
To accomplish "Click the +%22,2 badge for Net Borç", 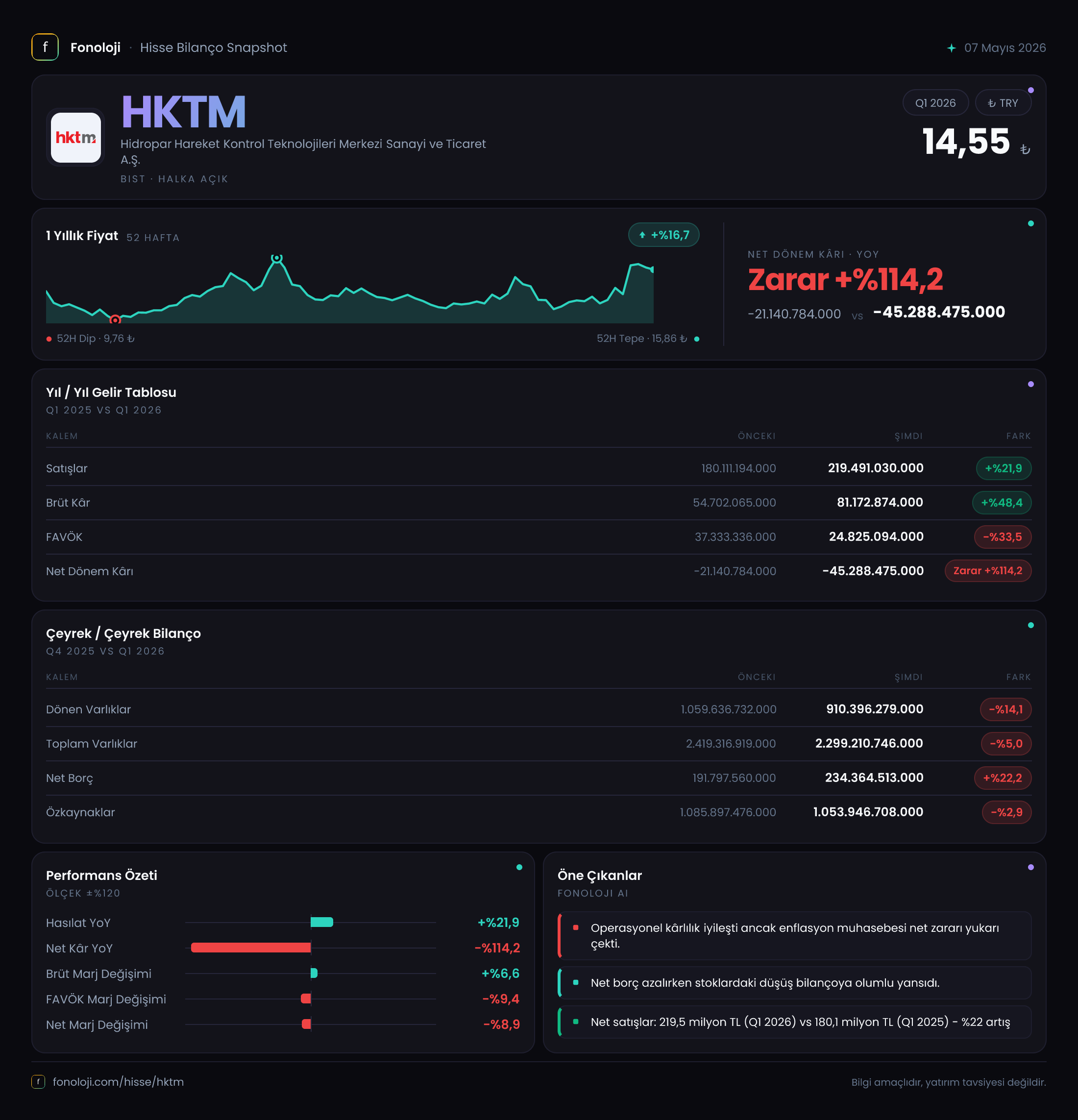I will pyautogui.click(x=1003, y=779).
